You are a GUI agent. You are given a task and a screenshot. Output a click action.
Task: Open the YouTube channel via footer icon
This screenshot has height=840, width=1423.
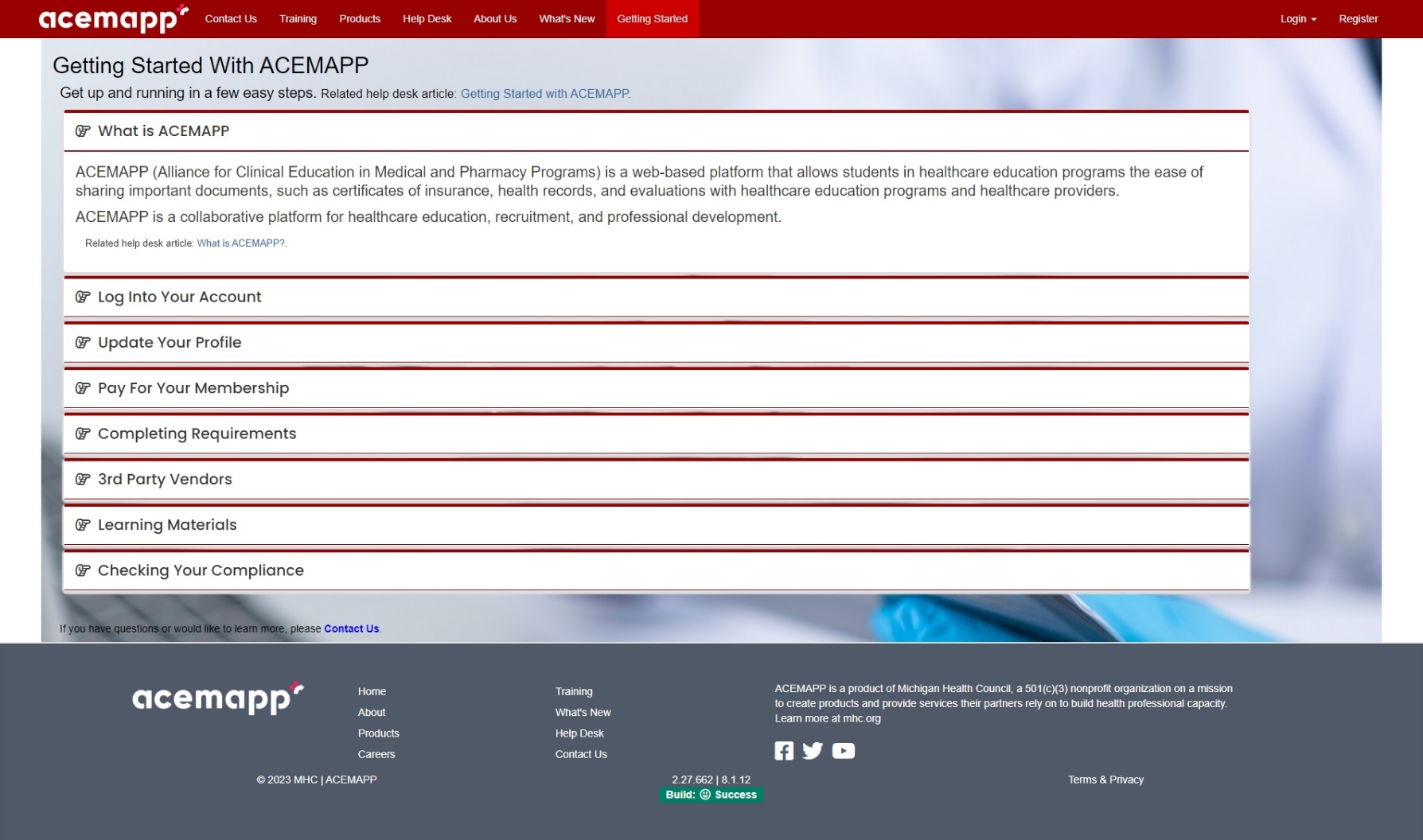click(x=844, y=751)
